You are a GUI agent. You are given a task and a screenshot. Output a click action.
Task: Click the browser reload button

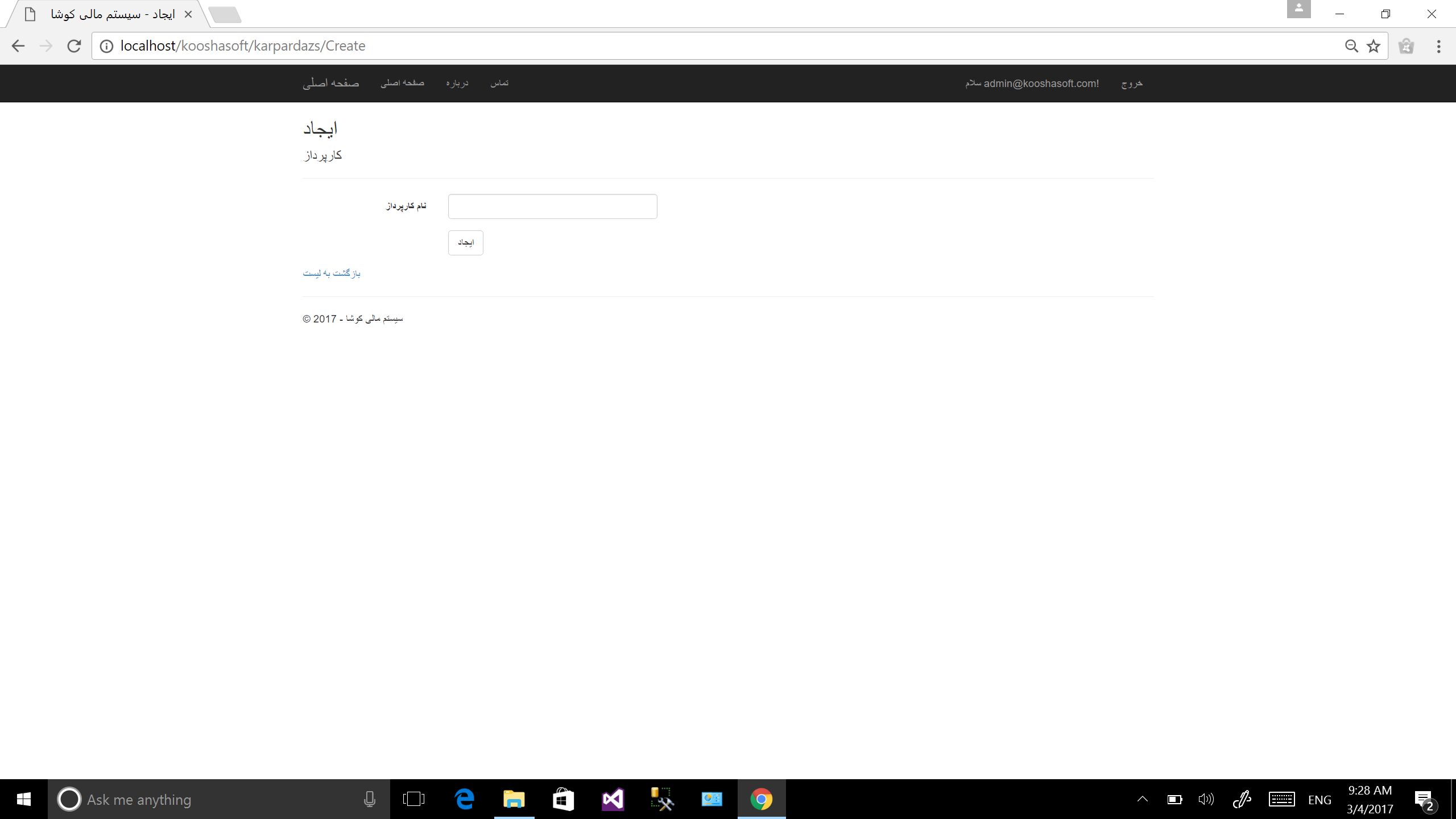click(74, 46)
